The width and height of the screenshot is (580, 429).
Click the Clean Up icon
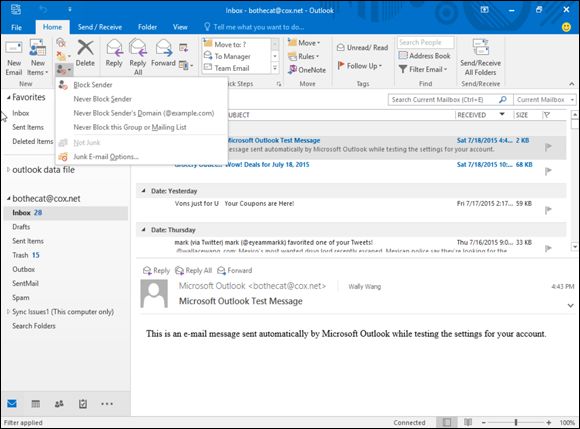tap(61, 56)
